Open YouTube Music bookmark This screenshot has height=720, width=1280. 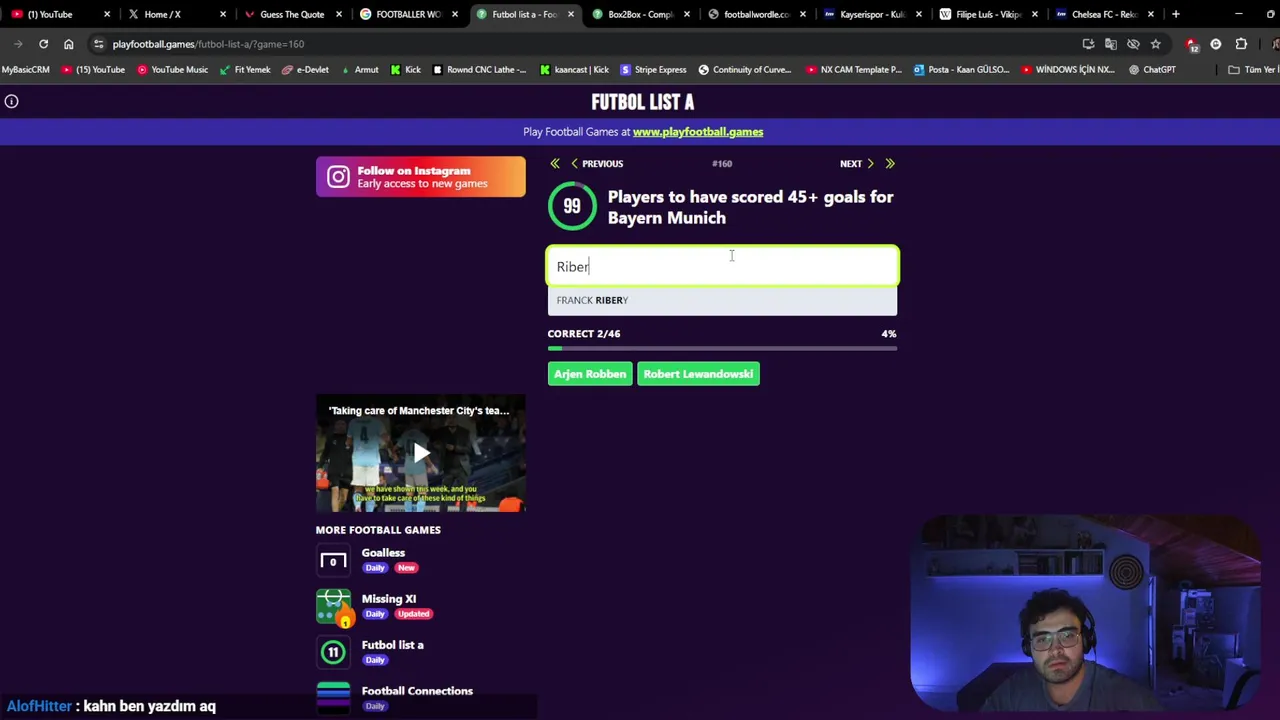(172, 70)
